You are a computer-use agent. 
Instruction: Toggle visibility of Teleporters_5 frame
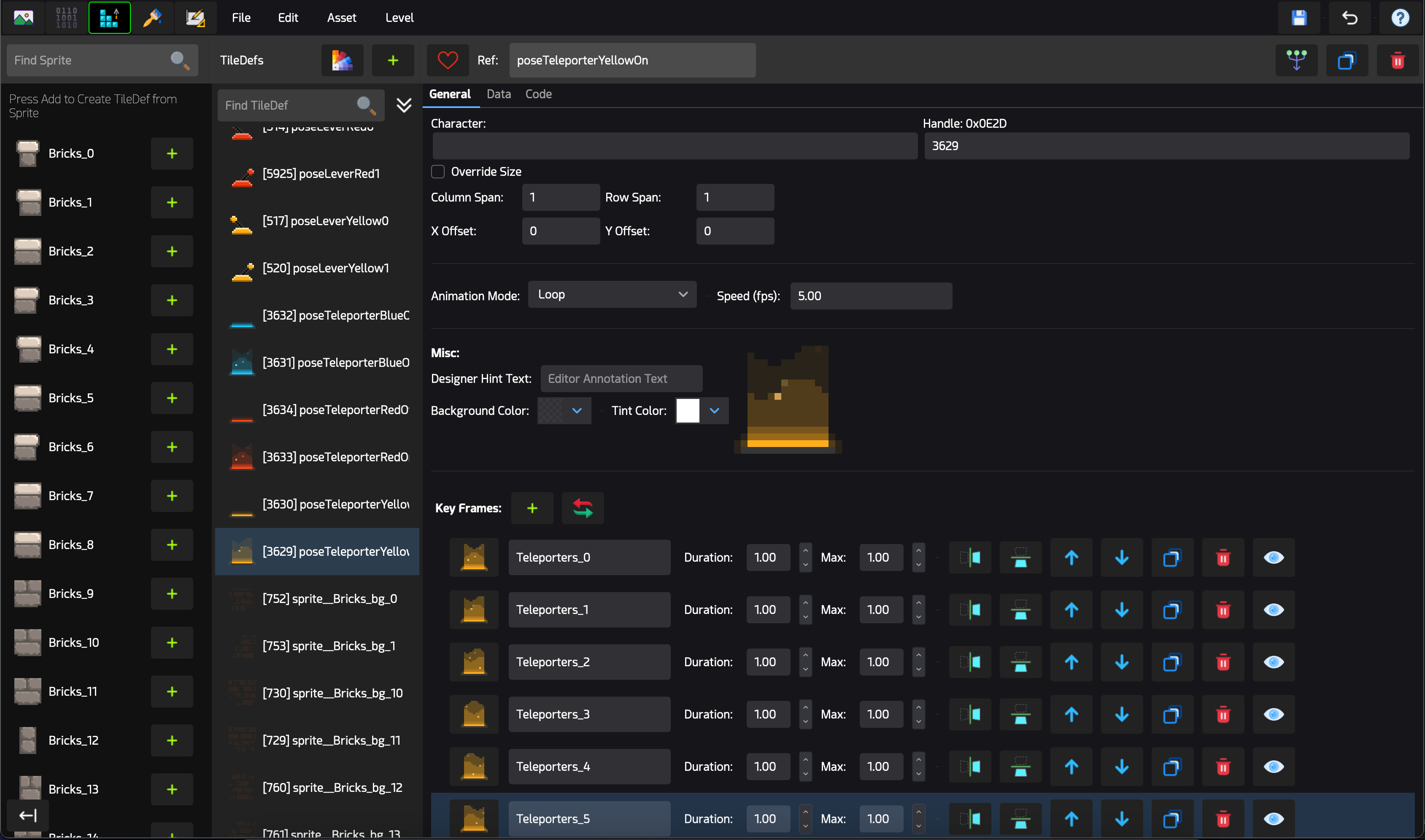pyautogui.click(x=1273, y=818)
